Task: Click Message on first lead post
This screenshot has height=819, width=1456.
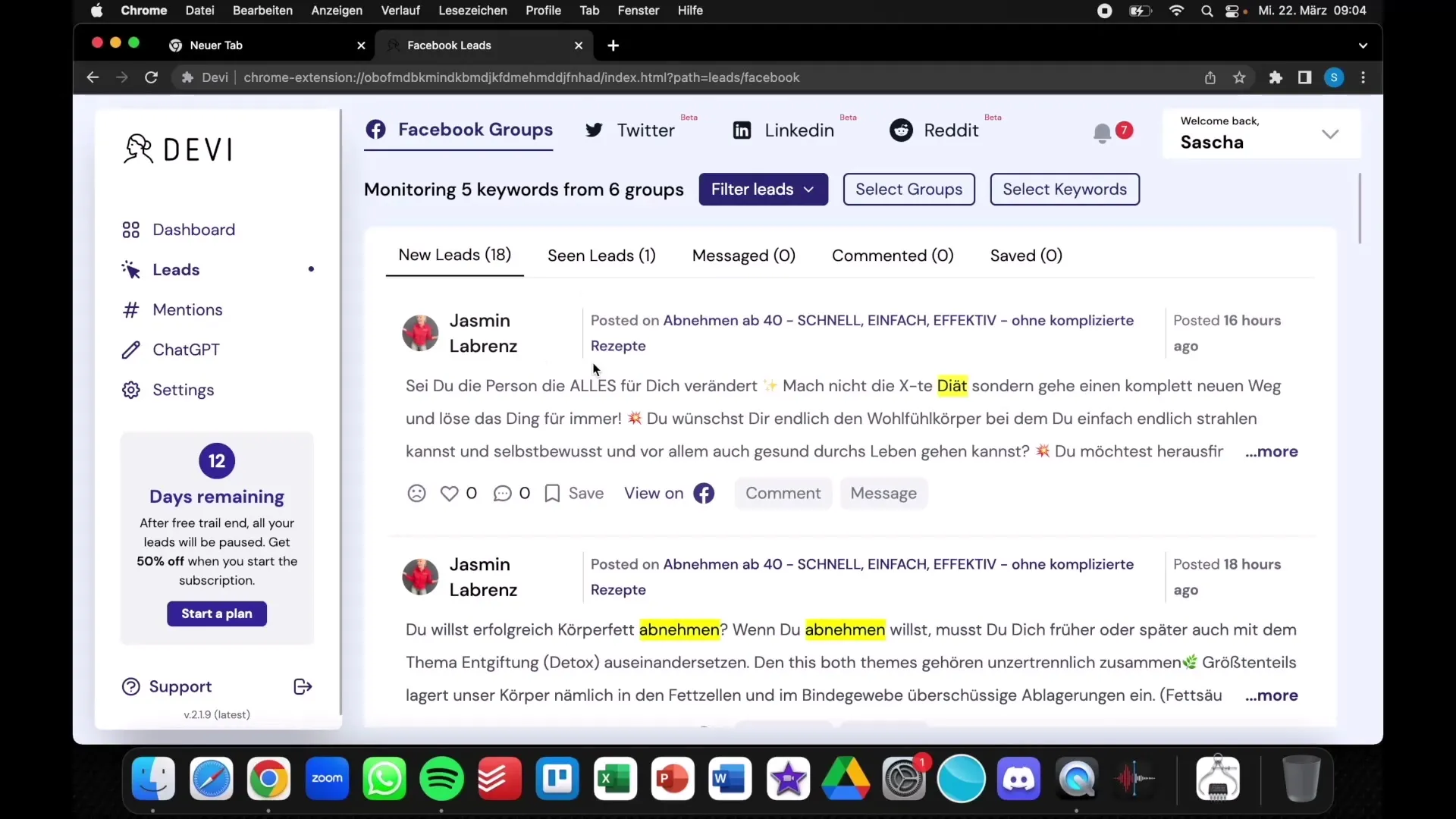Action: pos(883,493)
